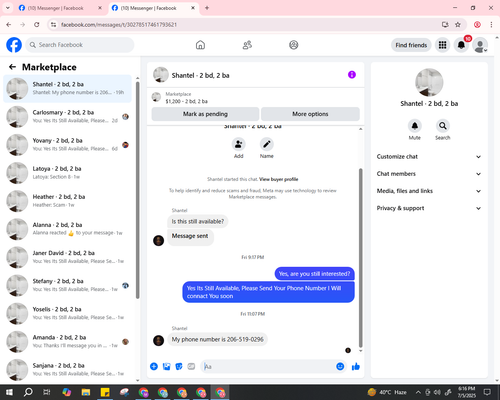Open the Facebook menu grid icon
Viewport: 500px width, 400px height.
pyautogui.click(x=442, y=45)
